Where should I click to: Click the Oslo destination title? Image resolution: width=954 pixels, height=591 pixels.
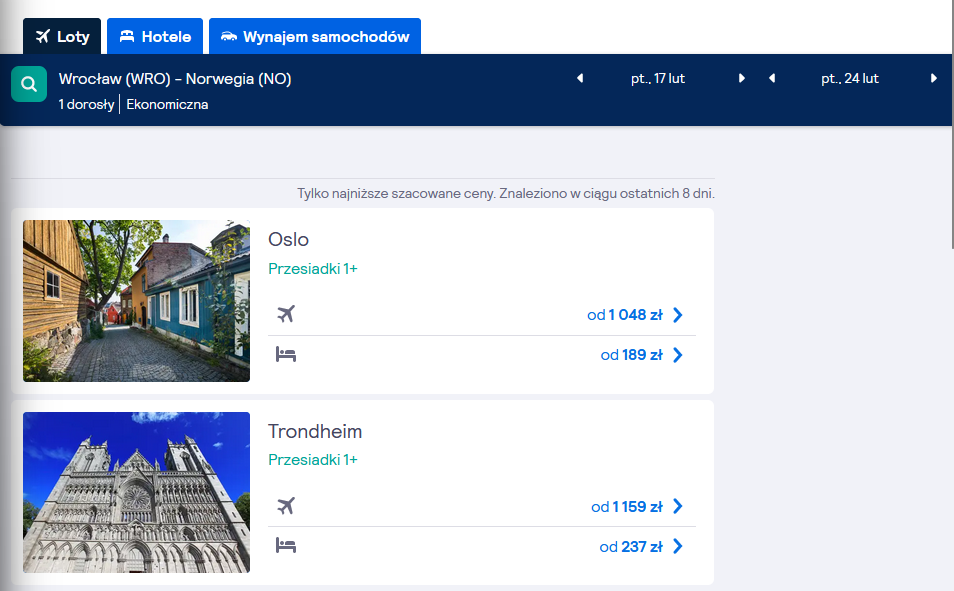pos(288,239)
